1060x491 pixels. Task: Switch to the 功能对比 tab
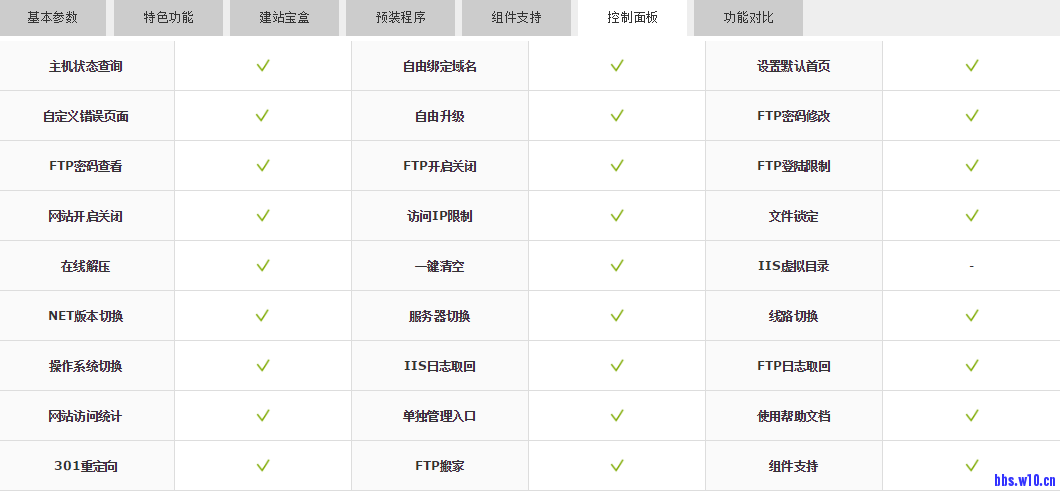(748, 17)
